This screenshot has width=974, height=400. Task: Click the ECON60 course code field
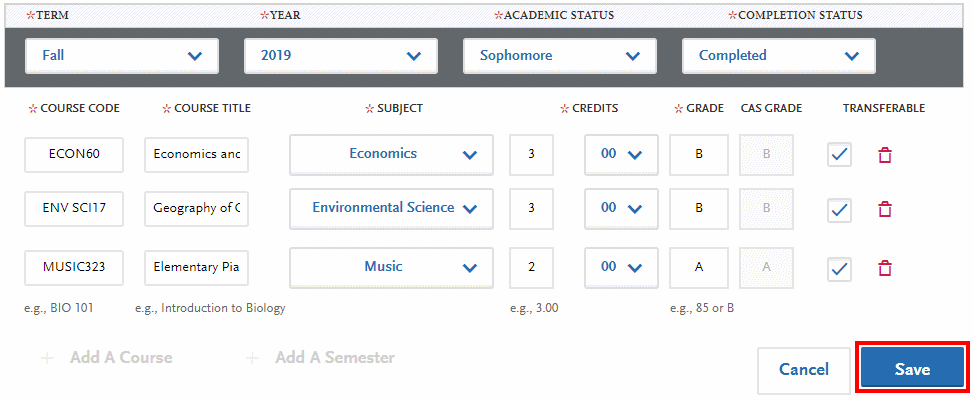tap(74, 154)
